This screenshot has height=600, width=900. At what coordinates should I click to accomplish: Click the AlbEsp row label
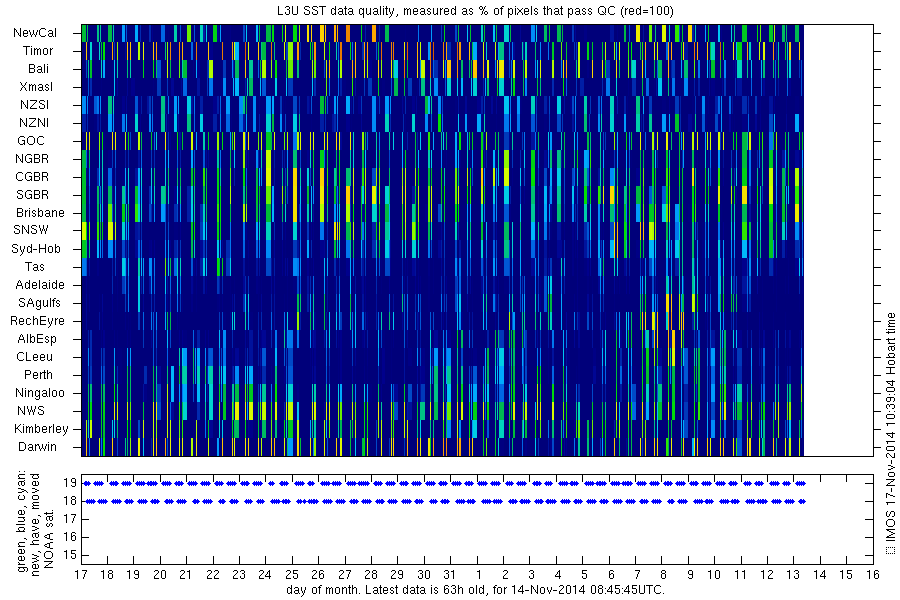37,339
